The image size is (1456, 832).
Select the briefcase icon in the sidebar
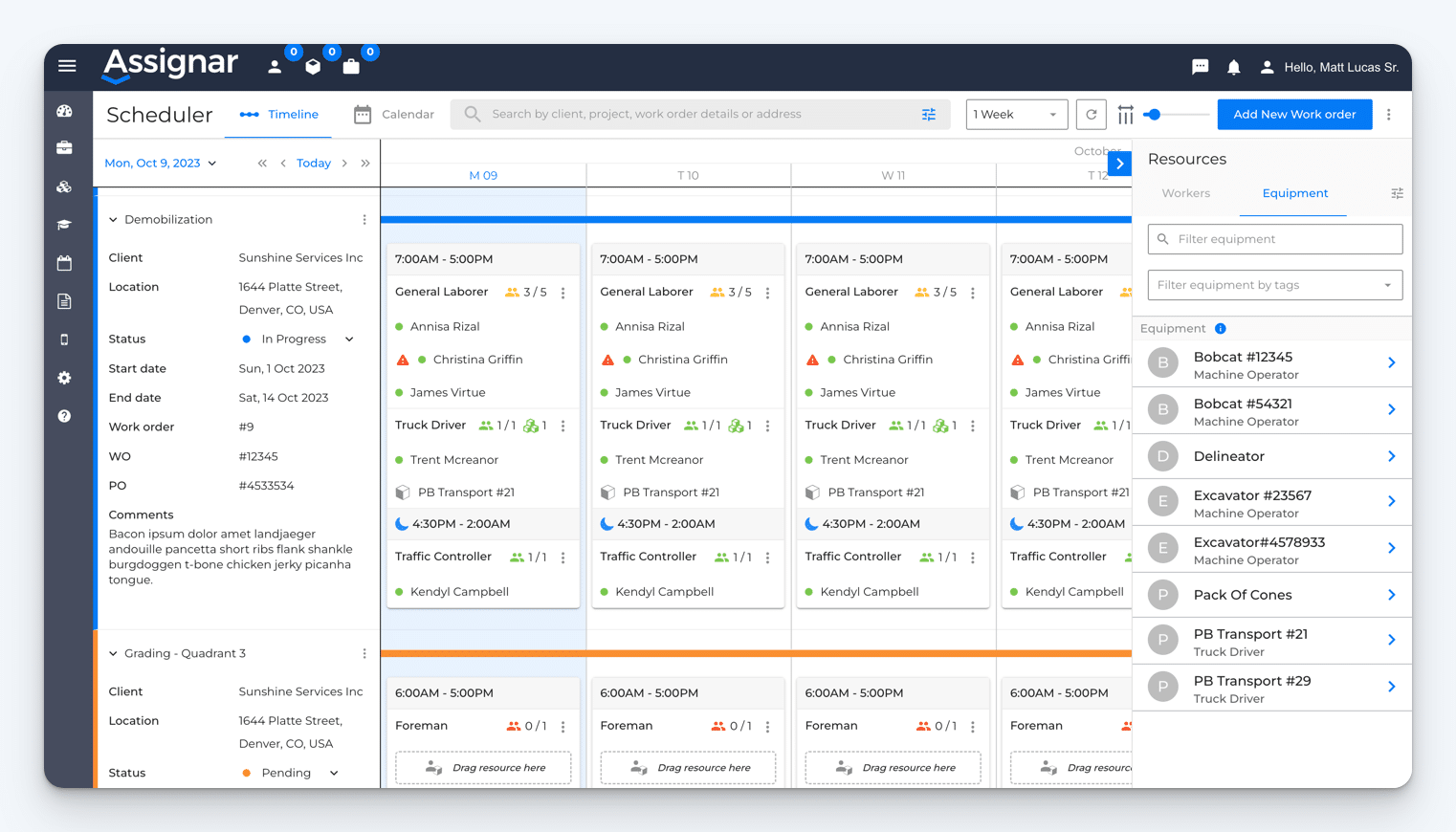[x=64, y=148]
